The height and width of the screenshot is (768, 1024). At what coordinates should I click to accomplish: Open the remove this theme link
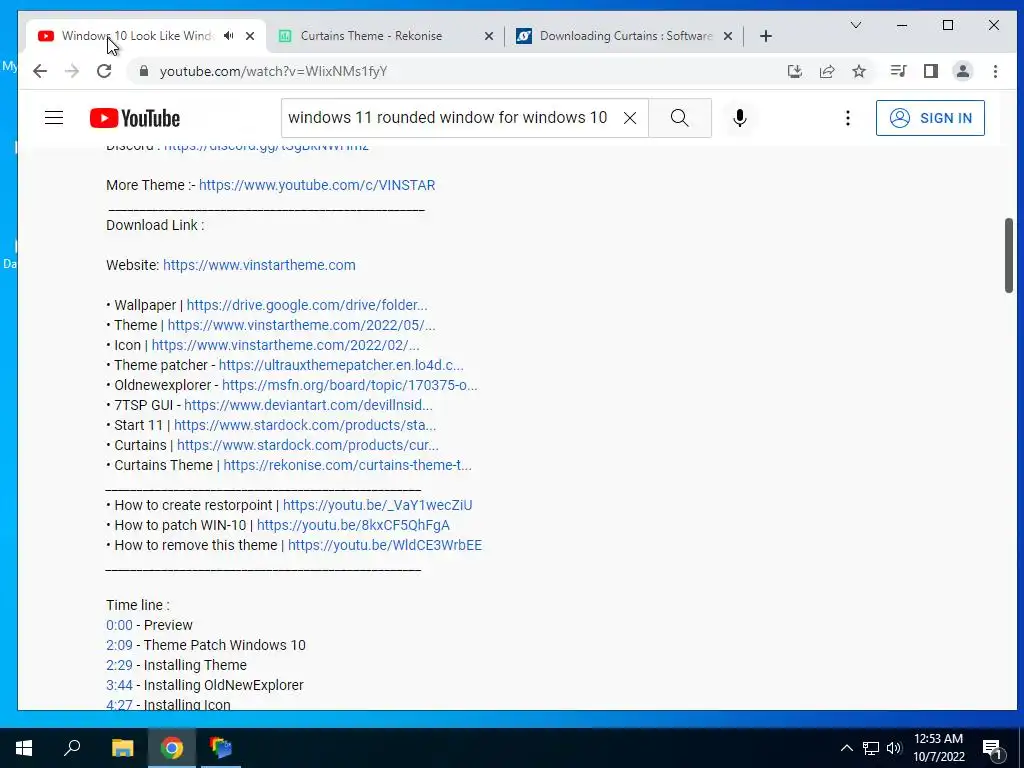pos(385,545)
